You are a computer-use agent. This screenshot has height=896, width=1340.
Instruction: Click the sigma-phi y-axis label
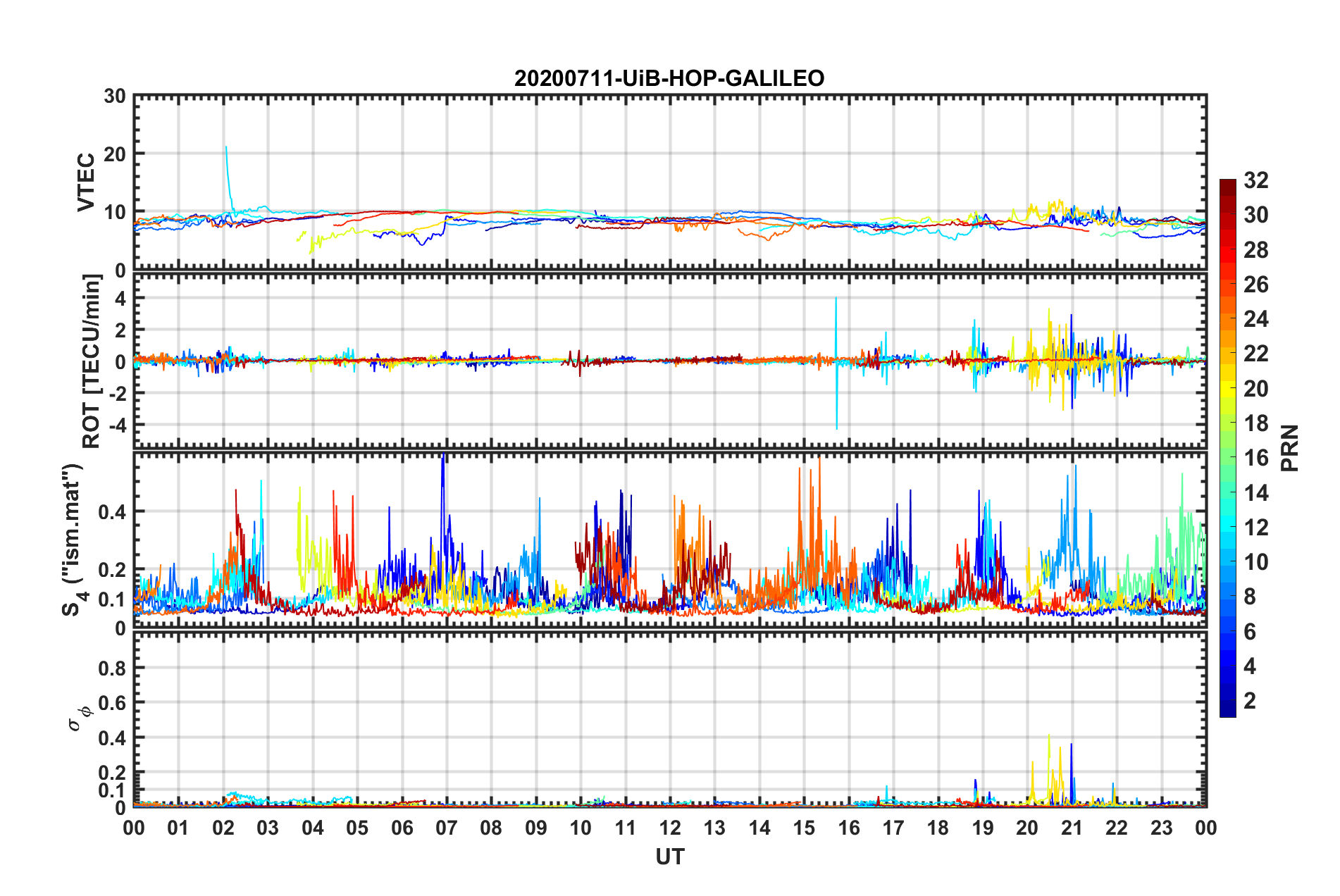(79, 718)
